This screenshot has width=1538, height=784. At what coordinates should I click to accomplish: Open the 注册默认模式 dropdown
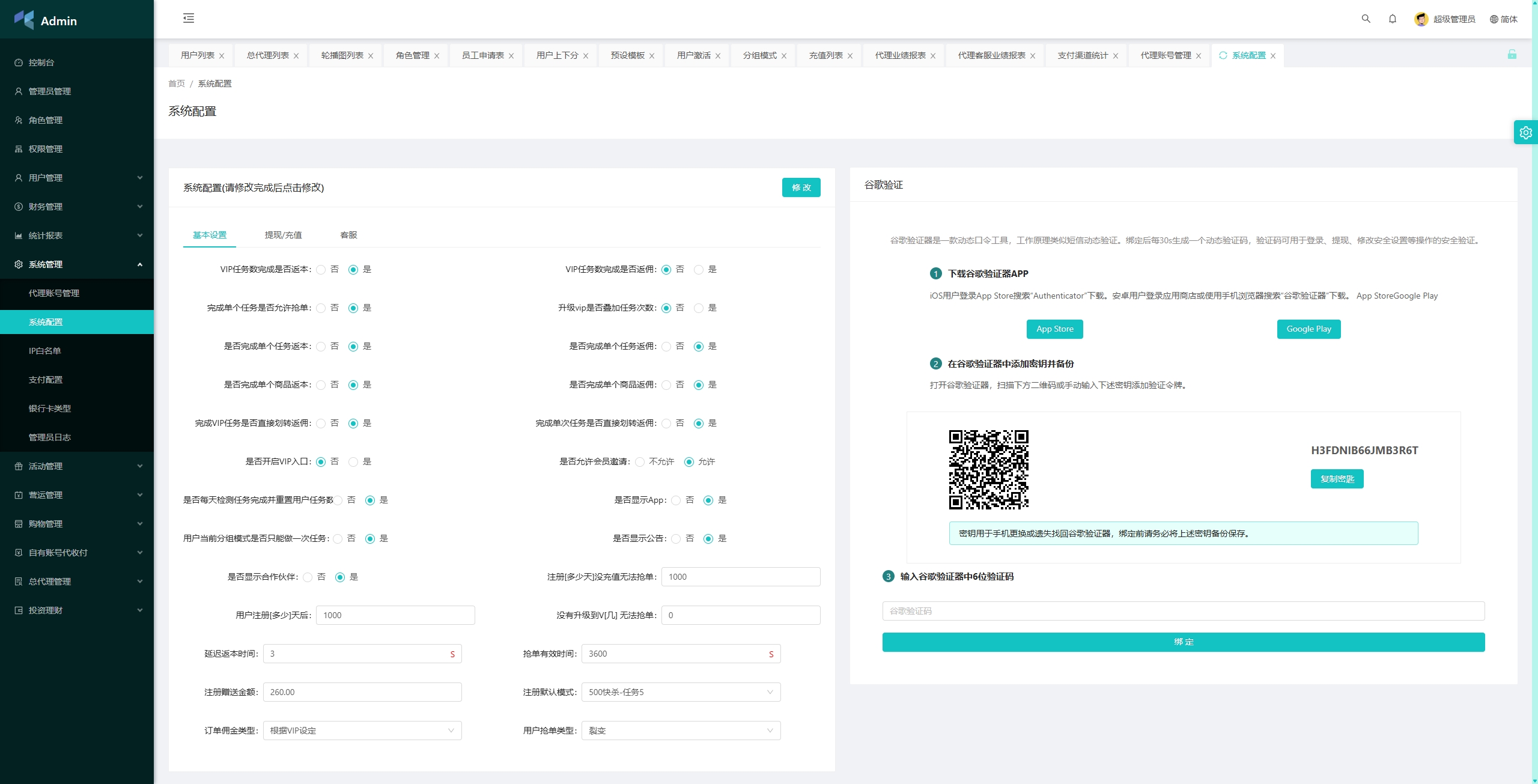(x=681, y=692)
